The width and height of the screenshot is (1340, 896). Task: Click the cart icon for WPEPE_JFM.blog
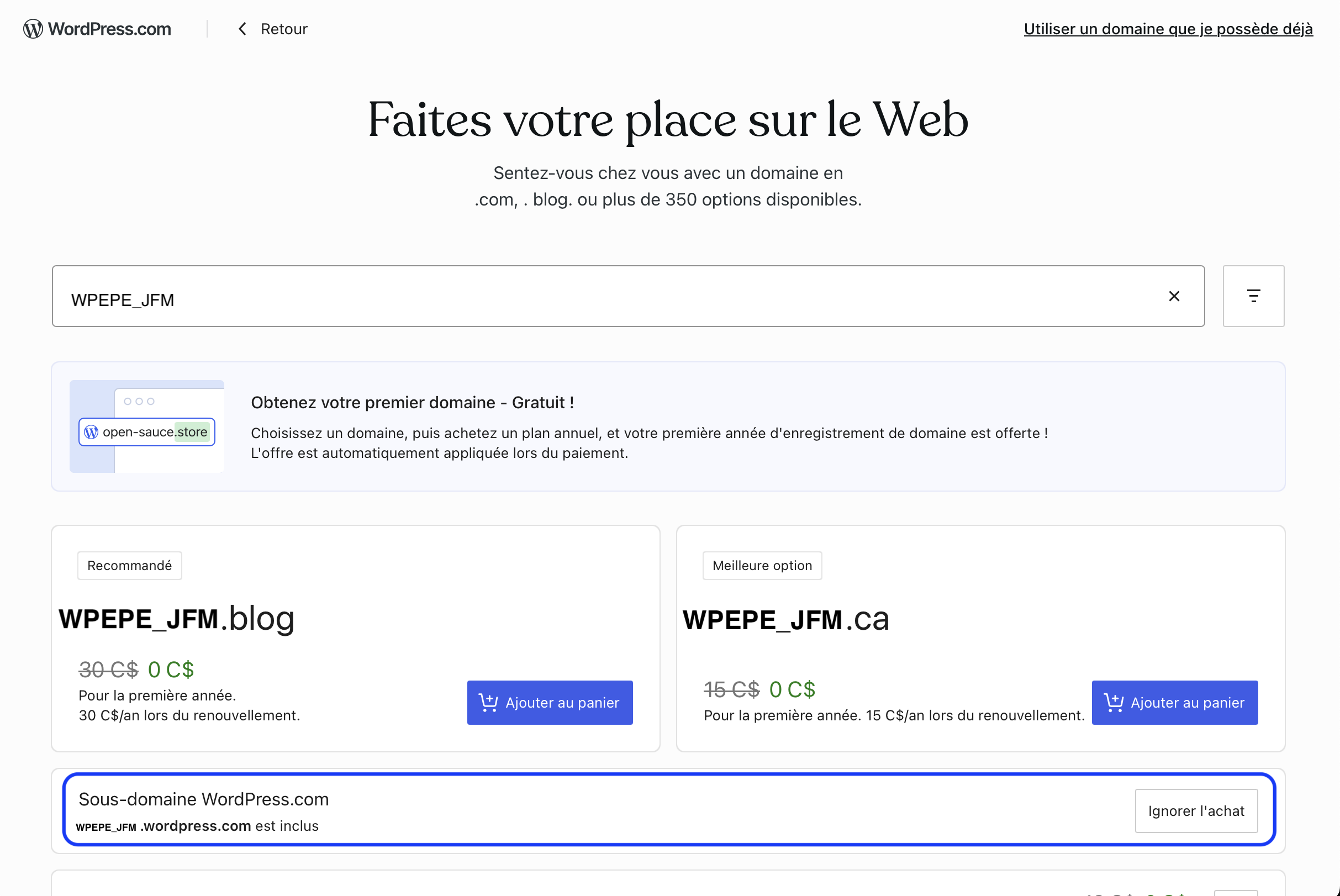click(x=488, y=702)
